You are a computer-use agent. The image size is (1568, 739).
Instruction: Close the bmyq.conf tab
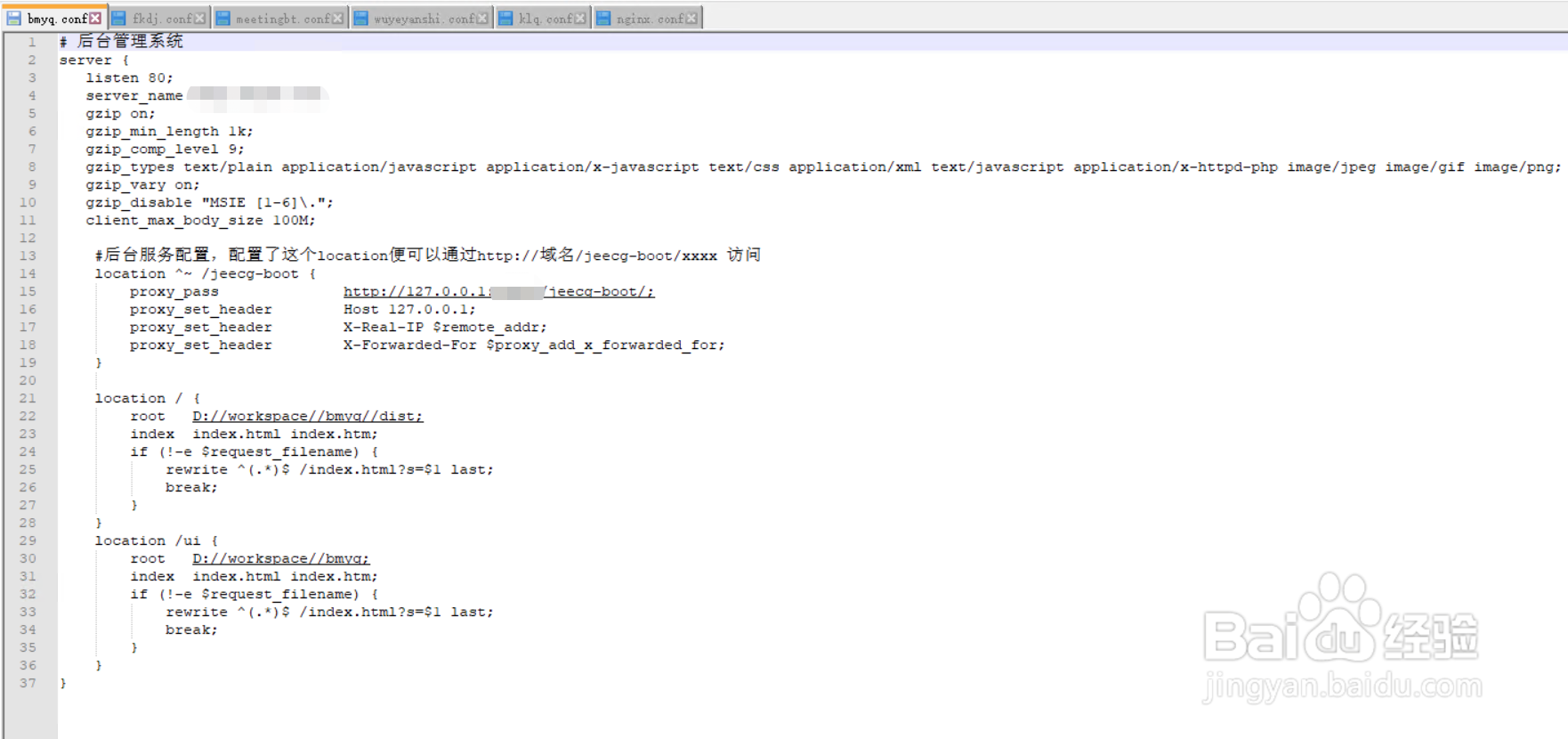tap(95, 18)
